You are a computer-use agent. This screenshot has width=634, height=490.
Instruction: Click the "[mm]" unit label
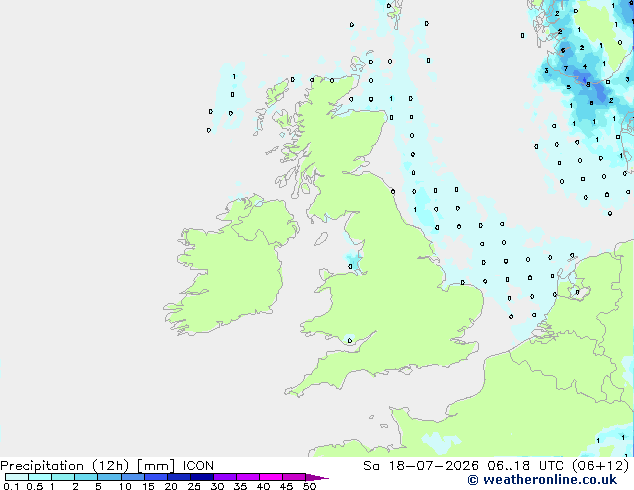pos(156,466)
